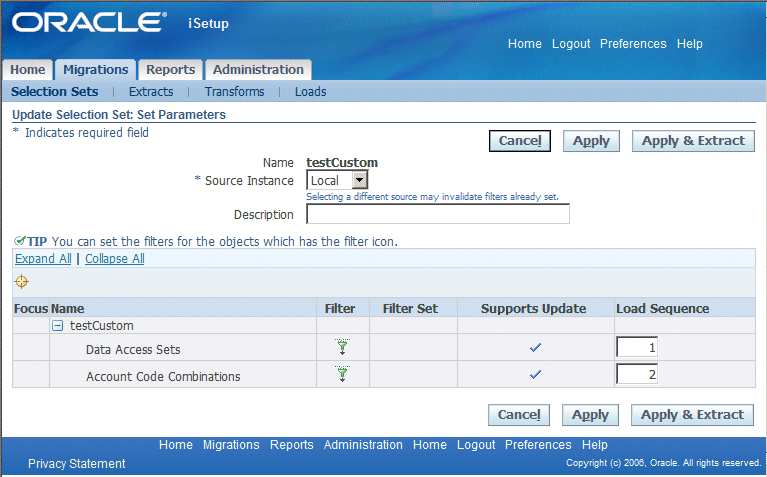The image size is (767, 477).
Task: Click the bottom Cancel button
Action: click(x=519, y=415)
